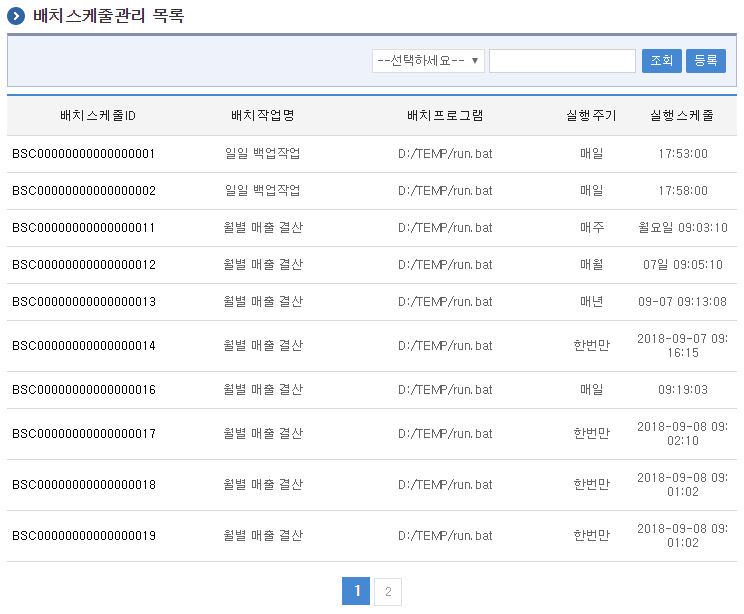Click batch schedule ID BSC00000000000000014
The image size is (744, 614).
click(84, 346)
